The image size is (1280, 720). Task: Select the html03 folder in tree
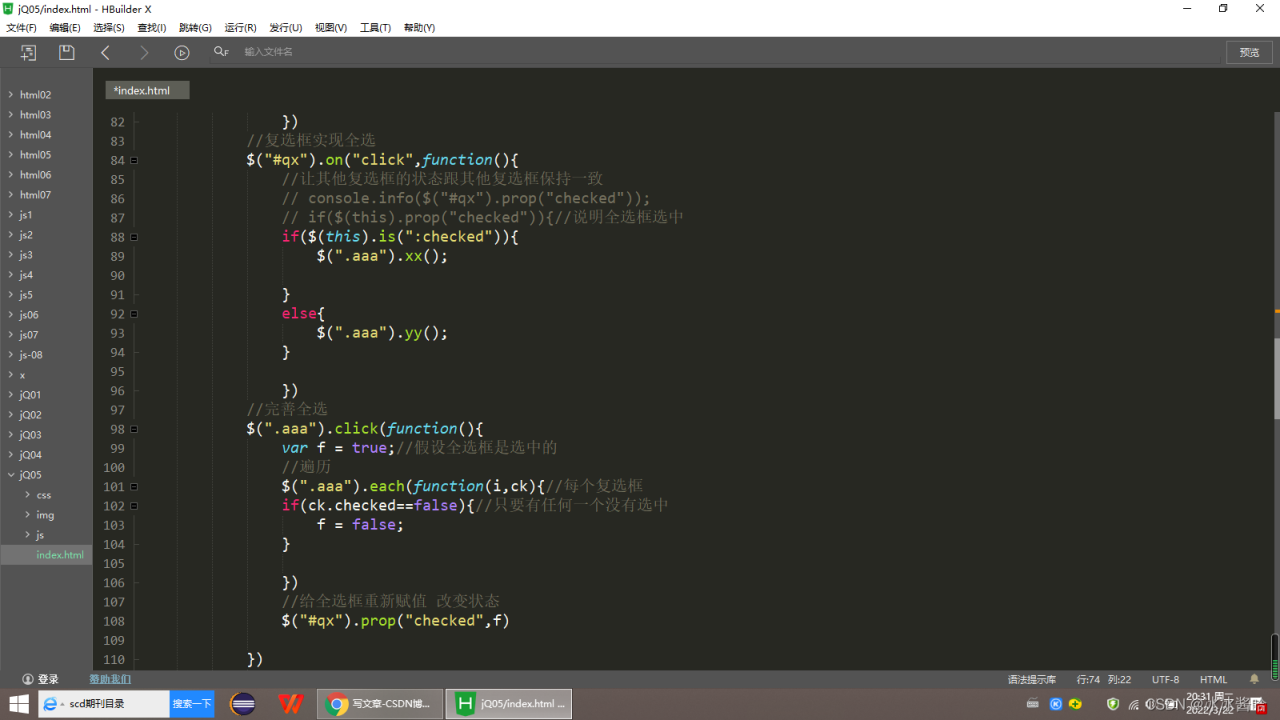[x=35, y=115]
